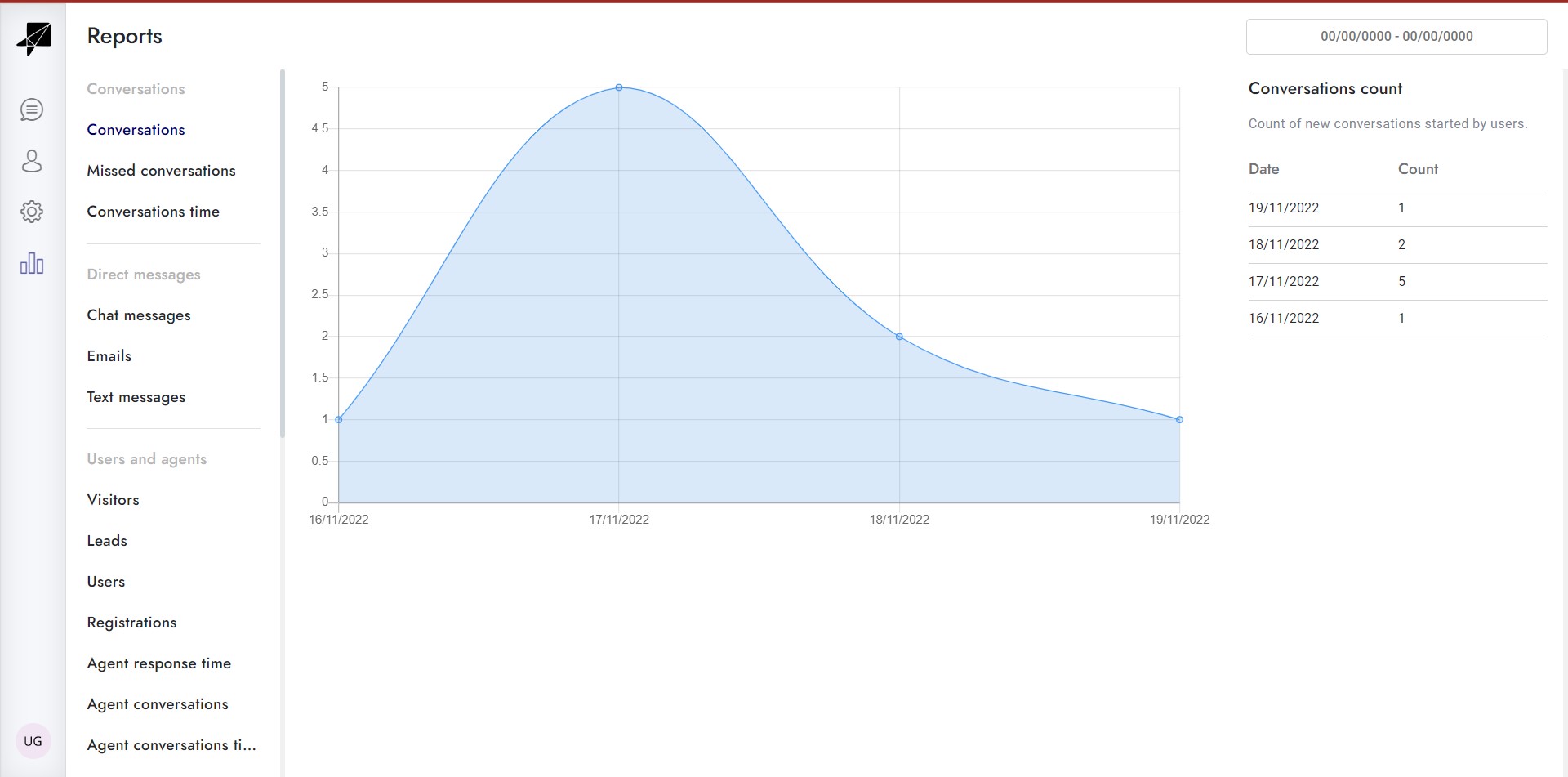Screen dimensions: 1568x777
Task: Show the Users report
Action: click(106, 582)
